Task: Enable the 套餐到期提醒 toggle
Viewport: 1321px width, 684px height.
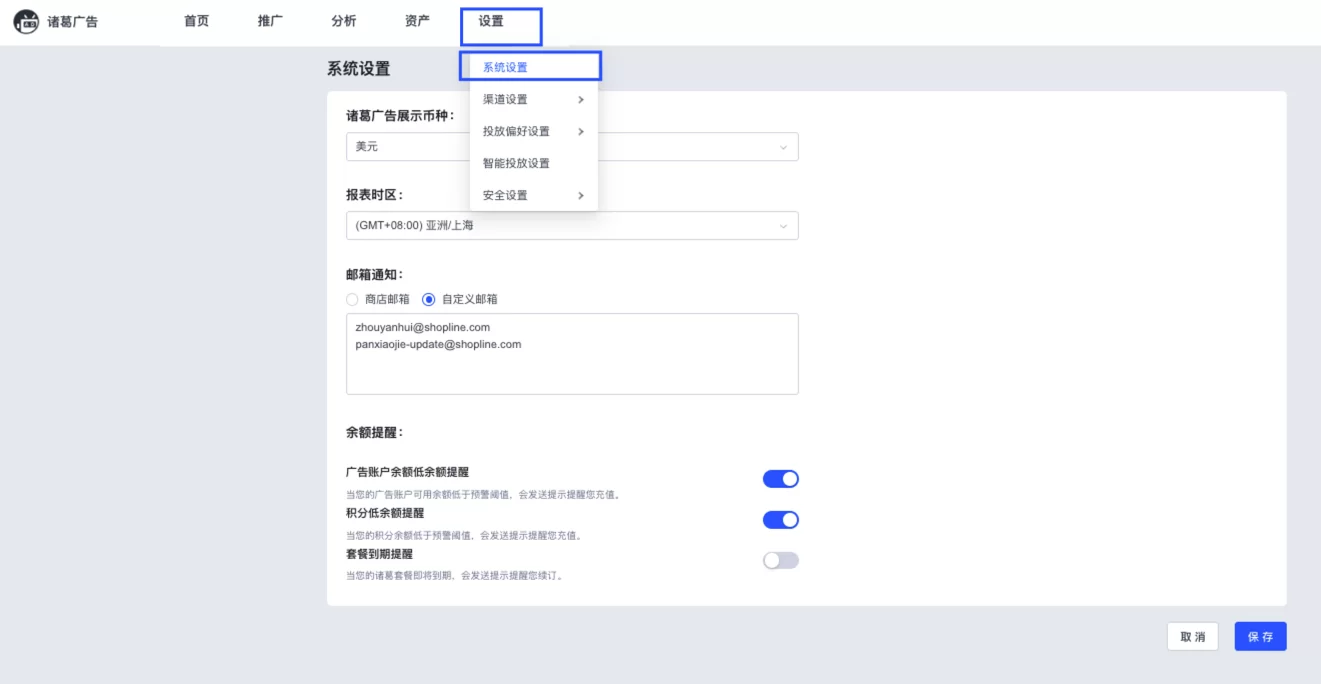Action: [x=781, y=559]
